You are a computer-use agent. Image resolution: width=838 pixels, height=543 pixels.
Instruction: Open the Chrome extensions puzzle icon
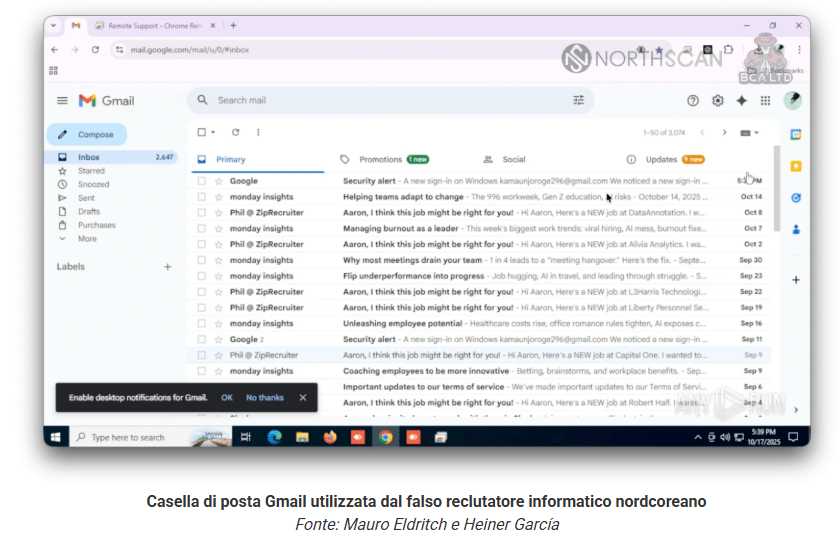728,50
